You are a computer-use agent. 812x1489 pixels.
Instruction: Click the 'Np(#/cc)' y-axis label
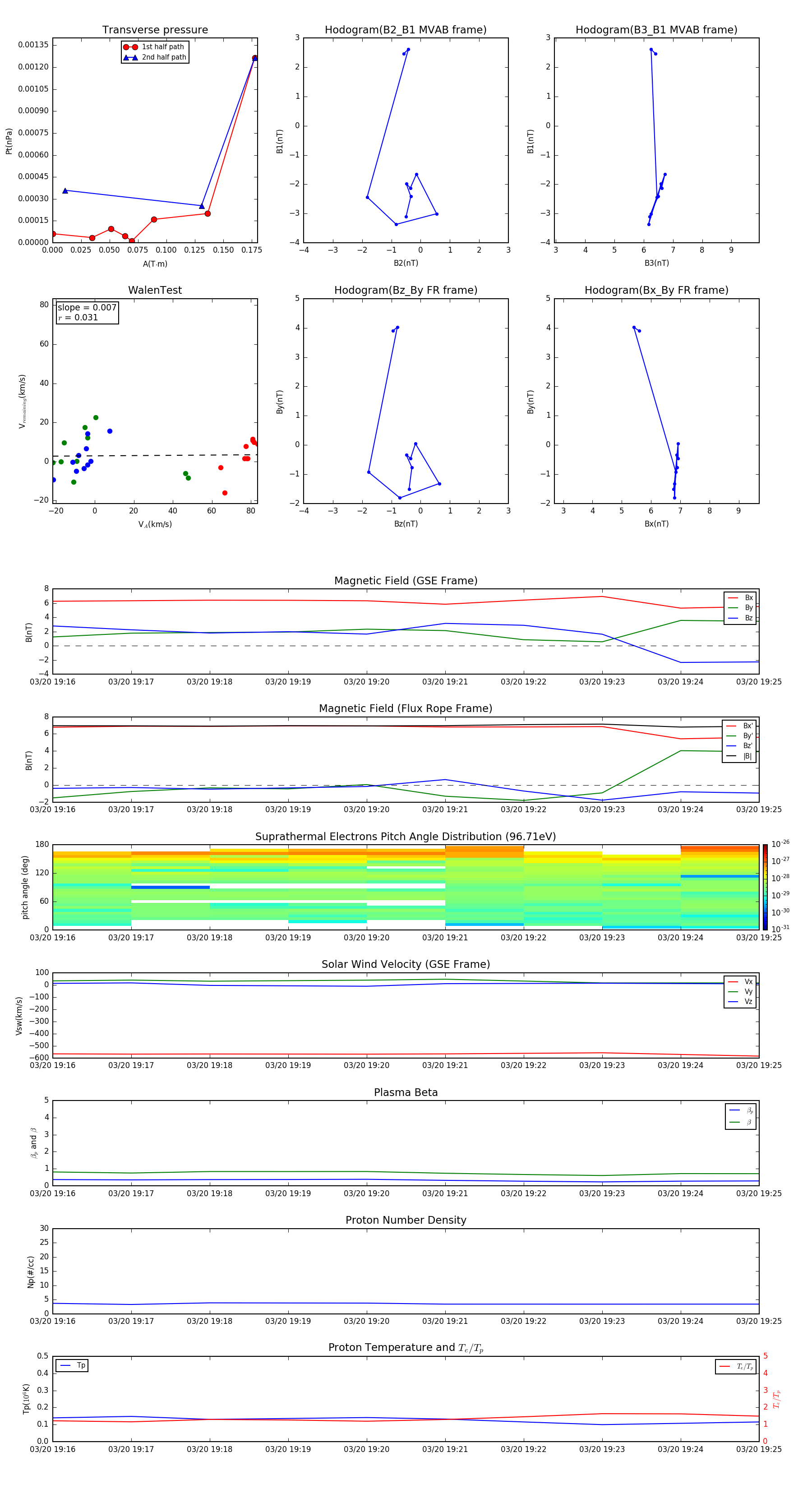(31, 1272)
